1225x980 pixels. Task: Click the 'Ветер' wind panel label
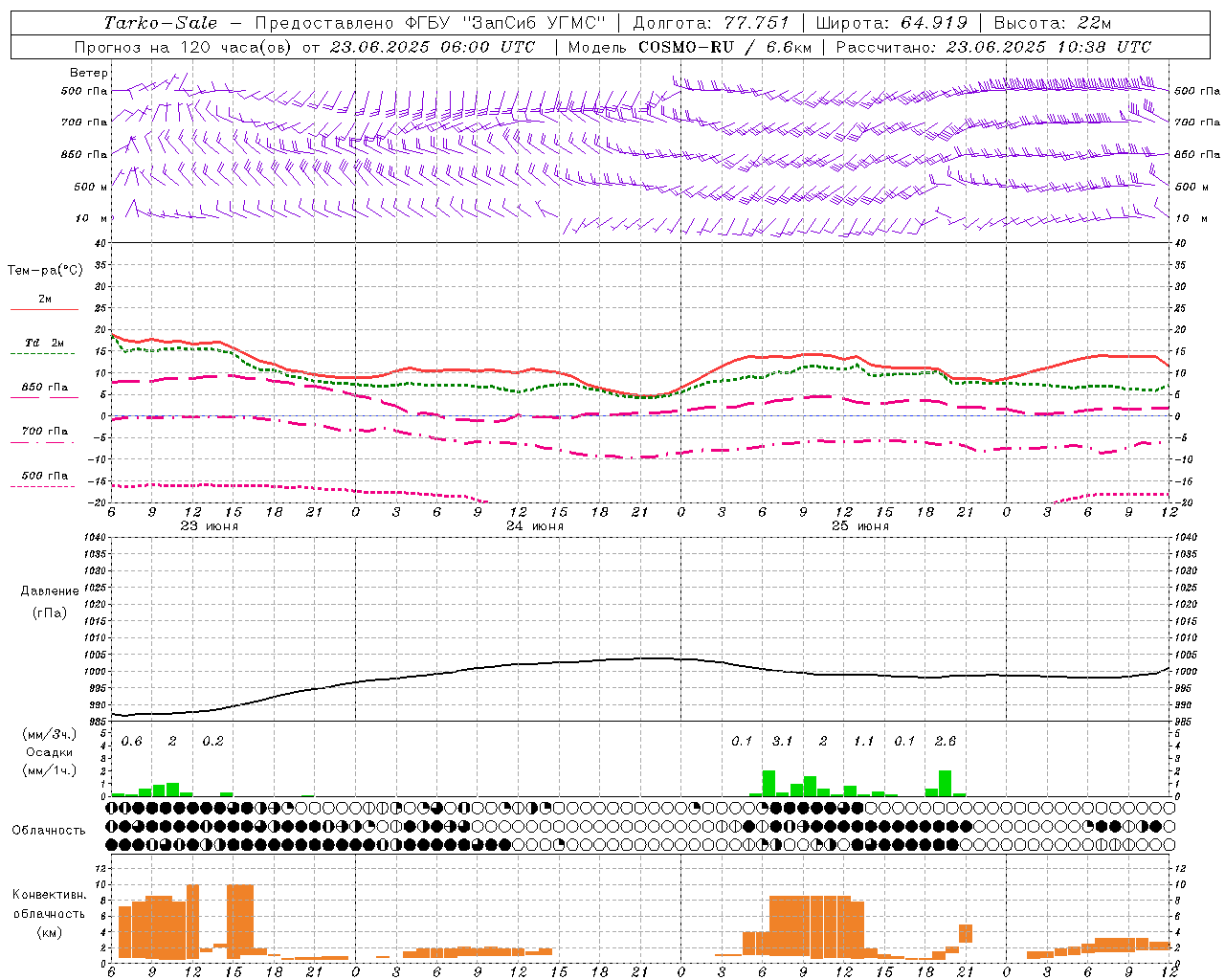coord(89,73)
